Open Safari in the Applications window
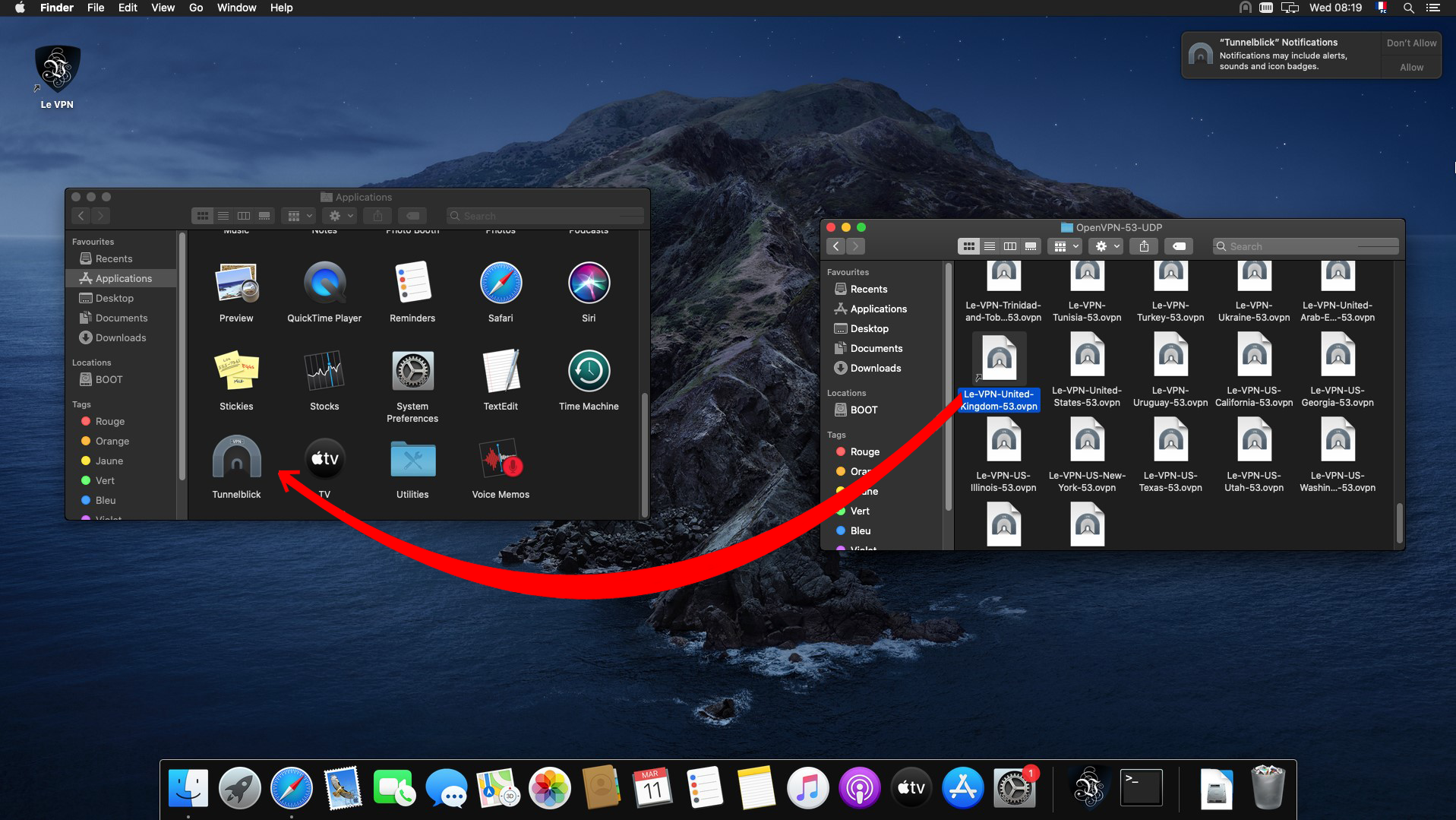1456x820 pixels. click(x=501, y=283)
